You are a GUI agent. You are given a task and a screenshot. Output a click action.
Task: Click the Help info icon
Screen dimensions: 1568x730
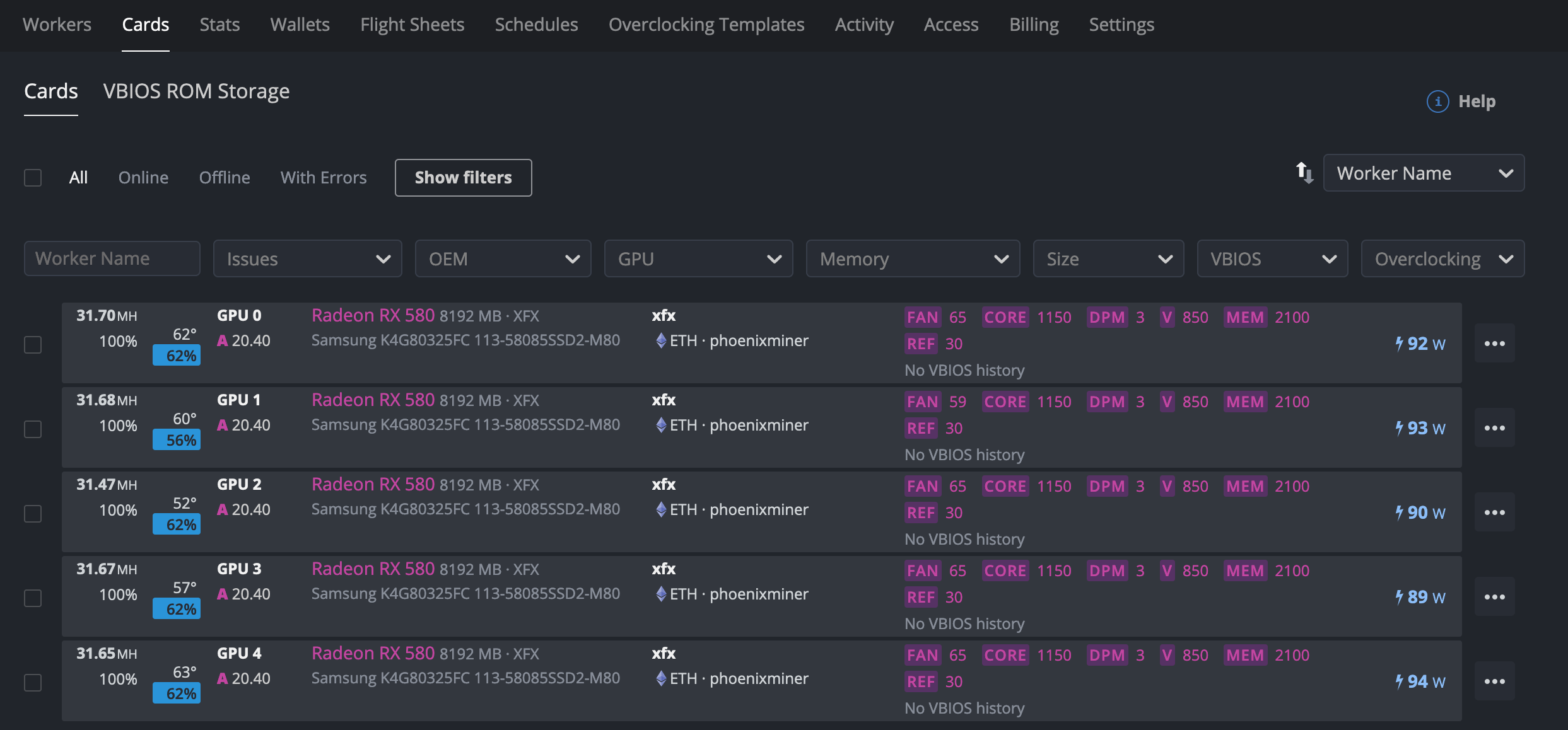click(1437, 101)
